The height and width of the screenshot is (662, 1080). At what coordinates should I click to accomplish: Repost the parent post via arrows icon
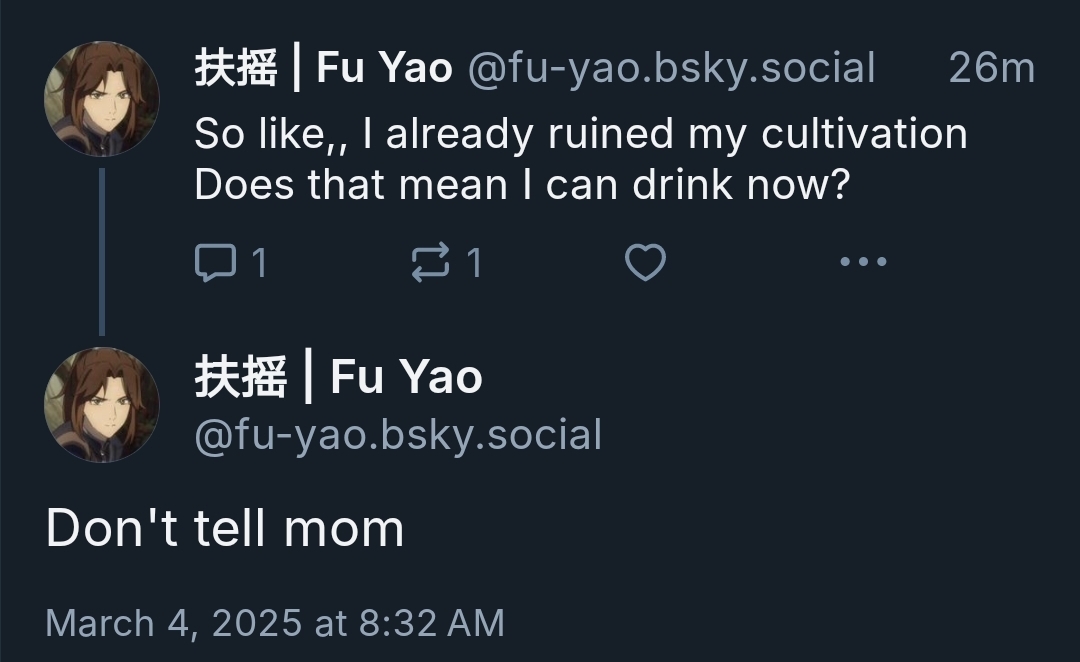(x=430, y=263)
